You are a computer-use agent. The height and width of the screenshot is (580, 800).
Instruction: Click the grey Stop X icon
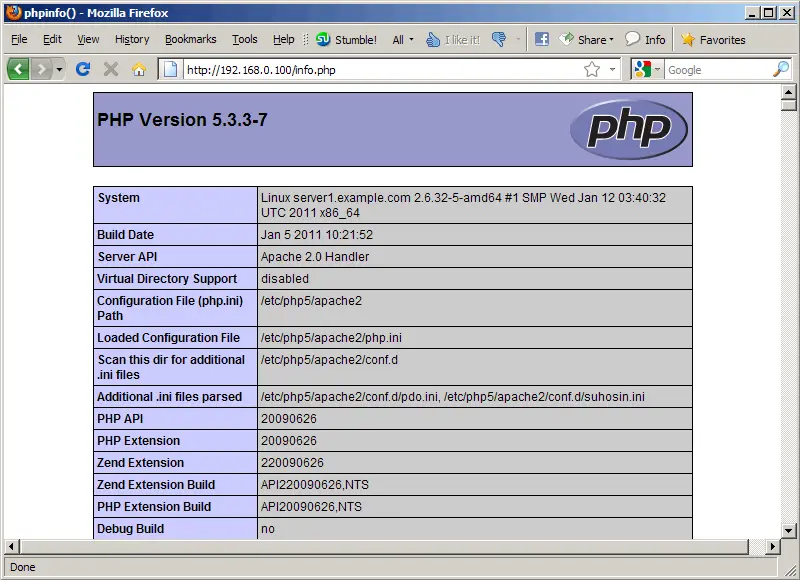point(111,69)
